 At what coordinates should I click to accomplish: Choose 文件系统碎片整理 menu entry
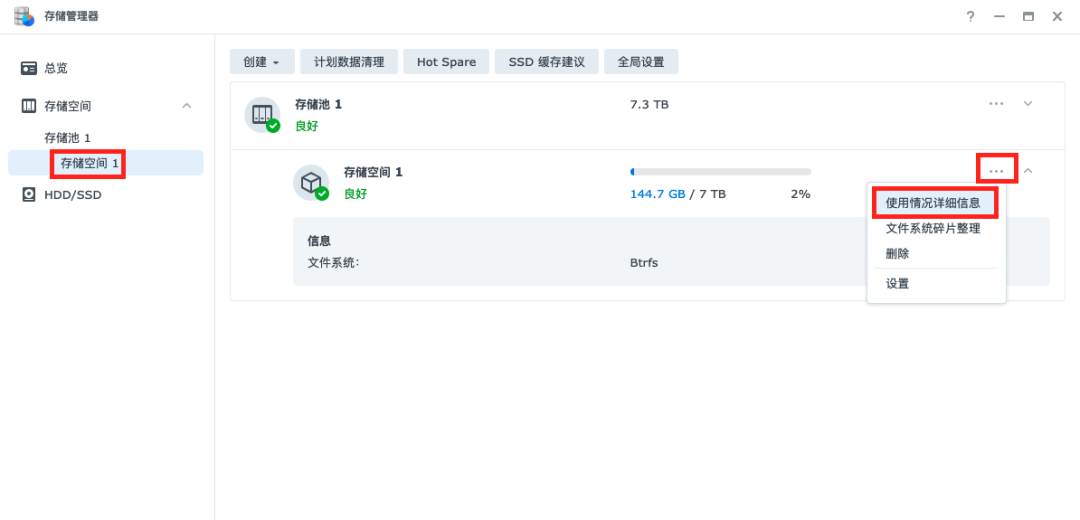tap(932, 228)
